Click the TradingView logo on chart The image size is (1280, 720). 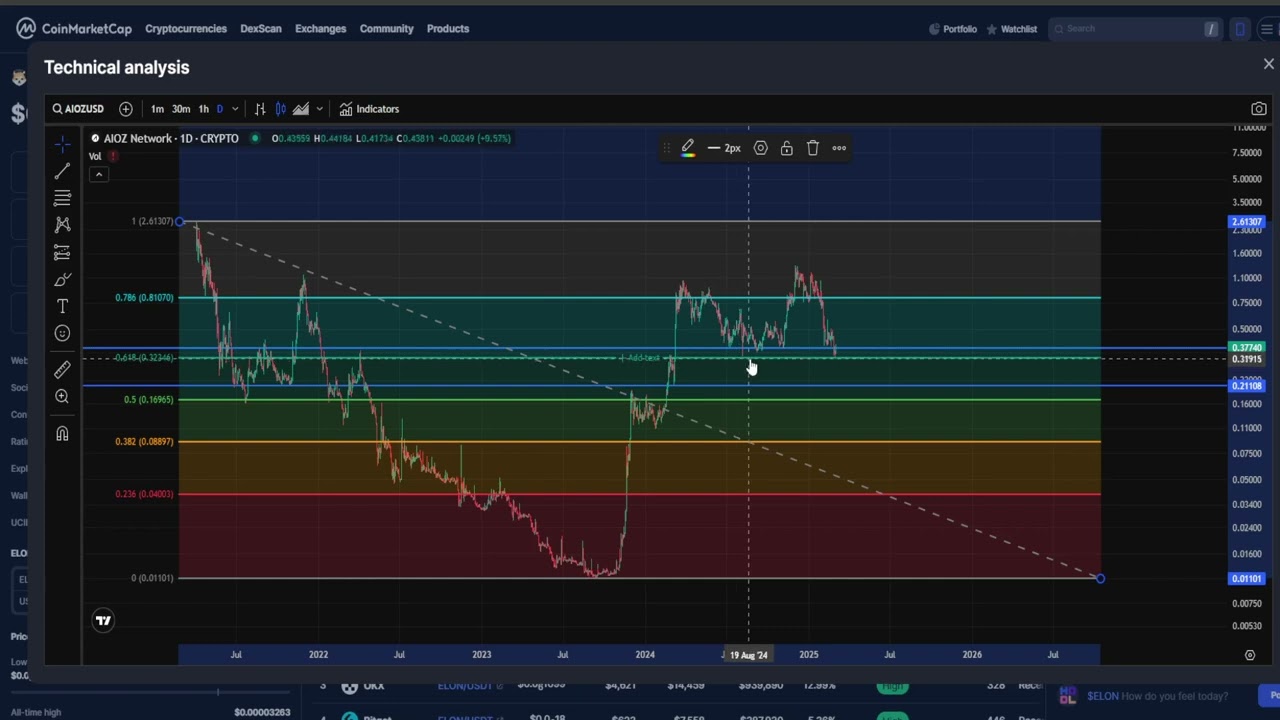[x=103, y=621]
